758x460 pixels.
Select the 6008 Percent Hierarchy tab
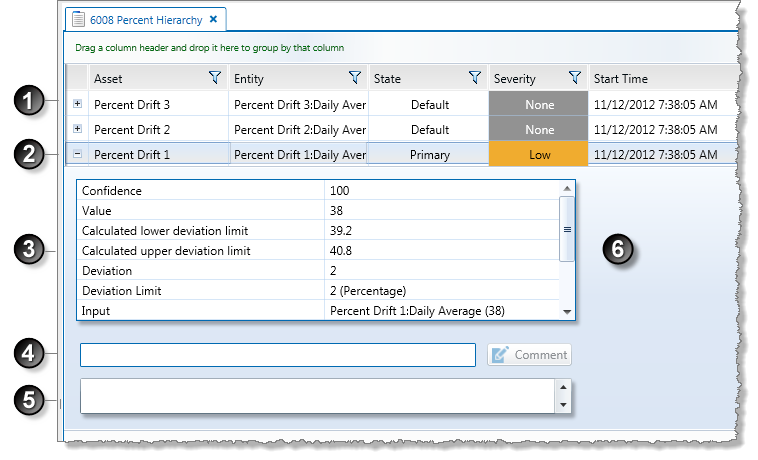(x=146, y=19)
